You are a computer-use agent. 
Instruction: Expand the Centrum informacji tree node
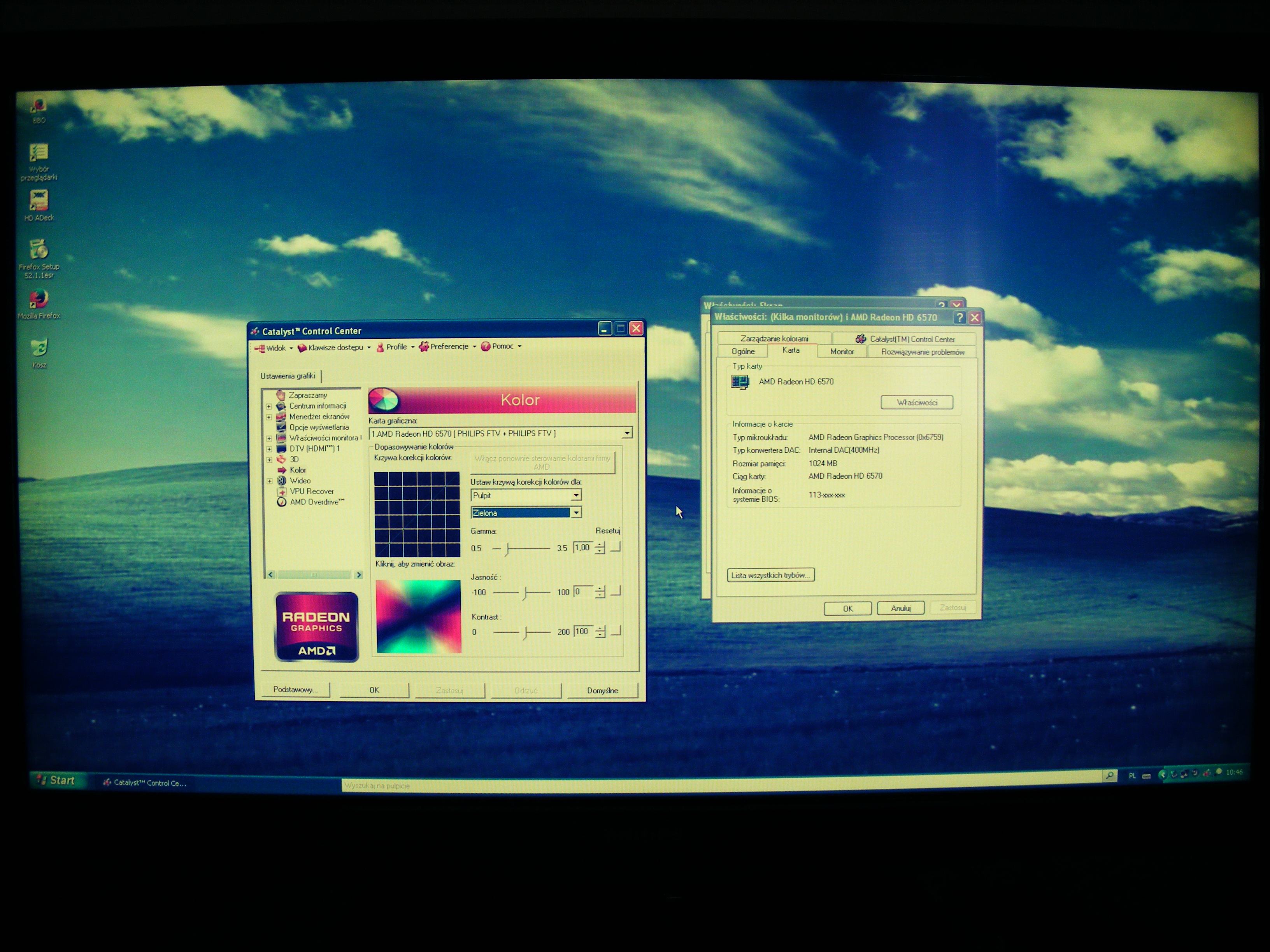pos(268,406)
